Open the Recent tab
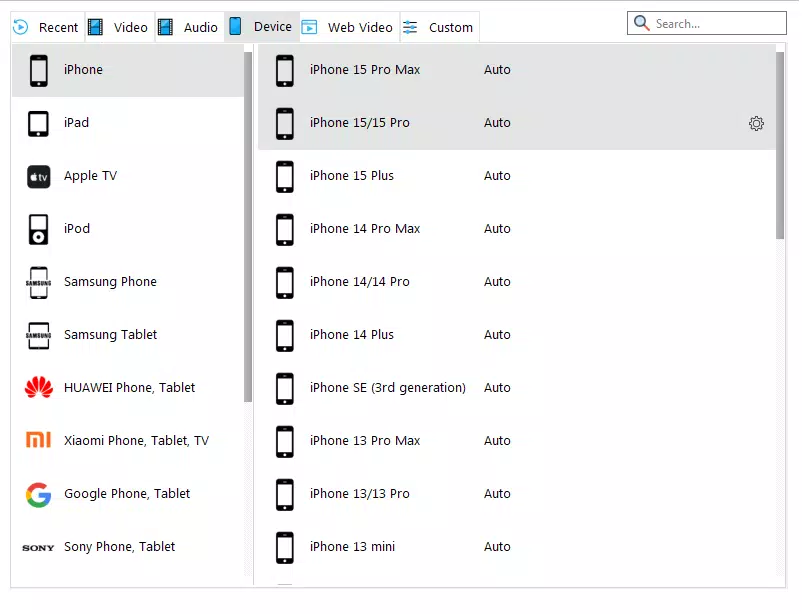802x614 pixels. 47,27
